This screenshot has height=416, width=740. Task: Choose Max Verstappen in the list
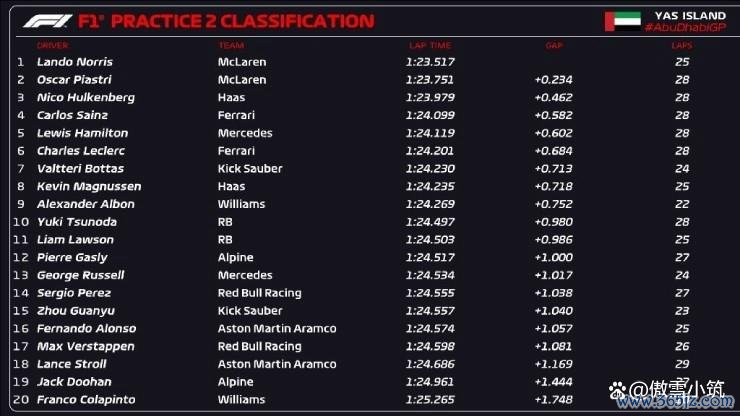pyautogui.click(x=86, y=347)
